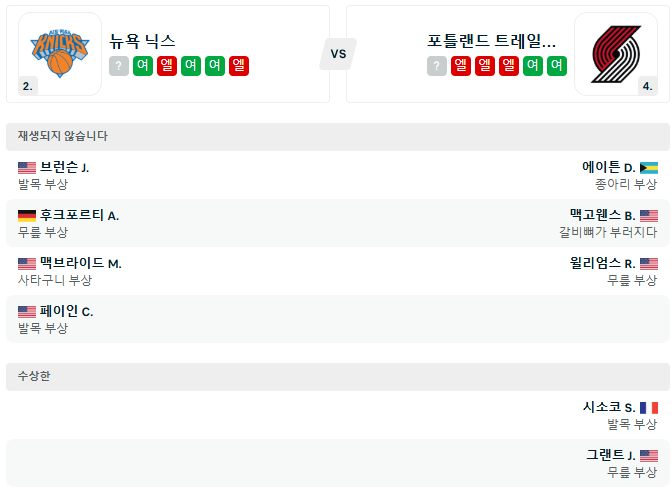Screen dimensions: 672x495
Task: Open the 포틀랜드 트레일 team name link
Action: 491,41
